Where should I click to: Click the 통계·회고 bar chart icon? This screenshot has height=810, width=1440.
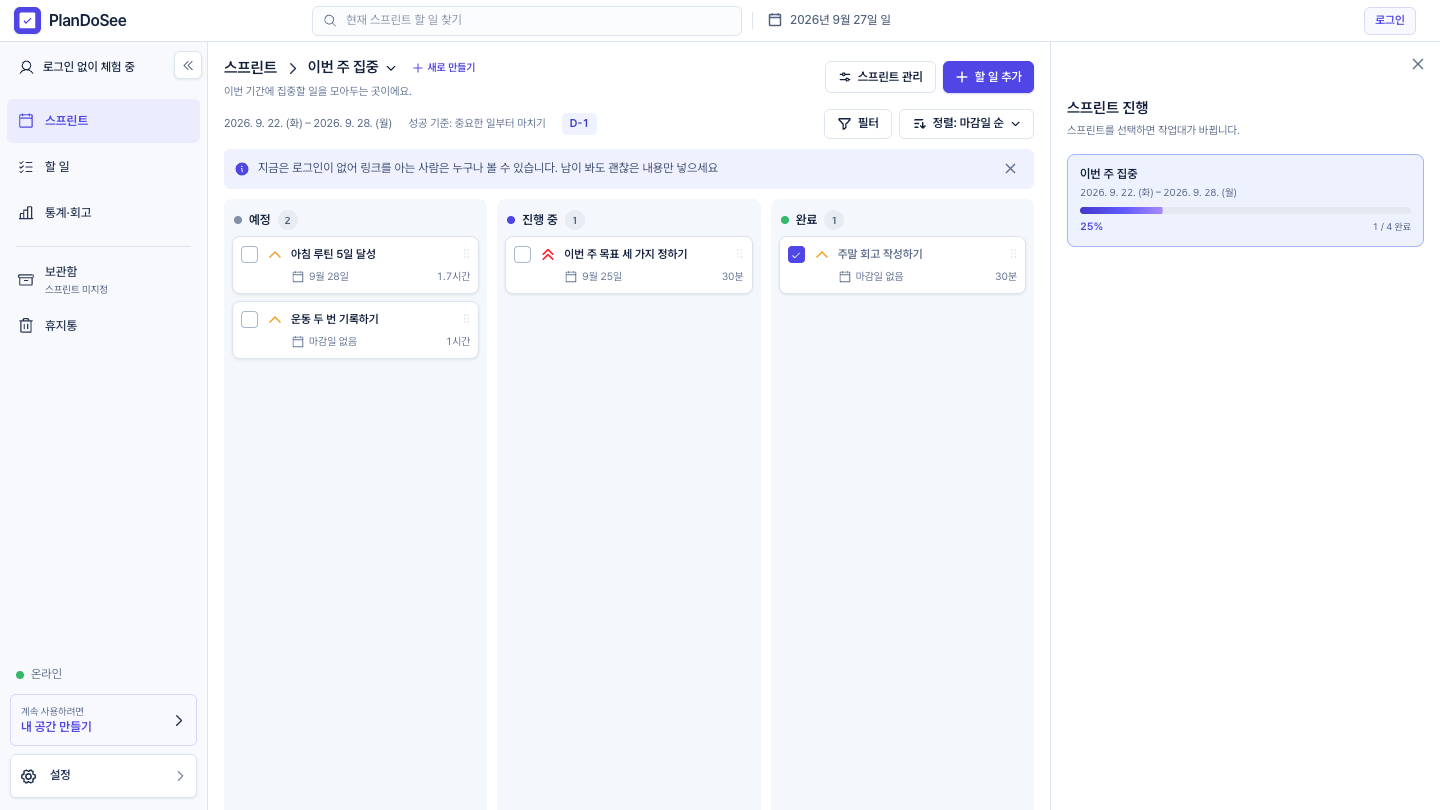point(26,212)
